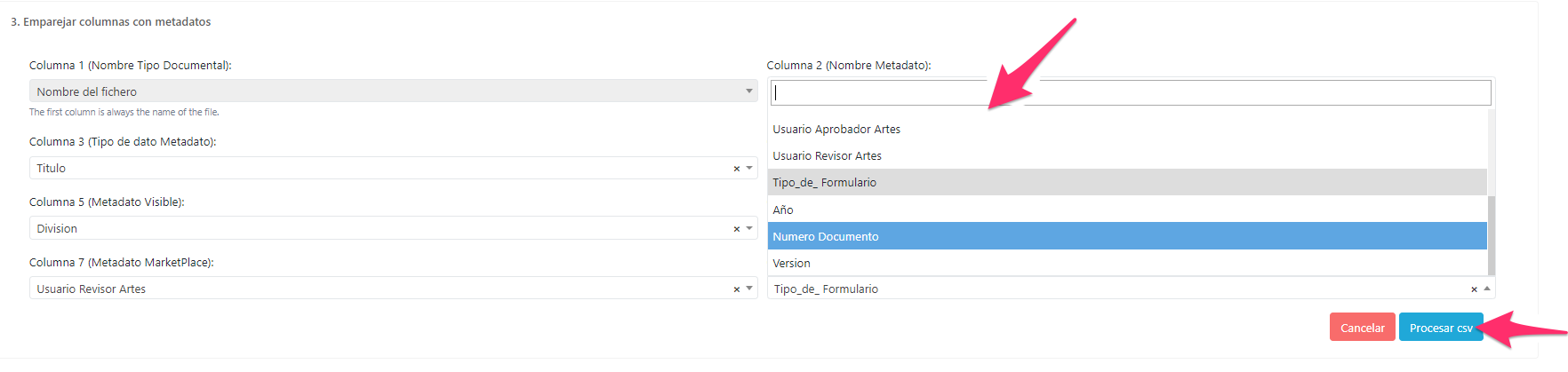Pick Version from the dropdown list
The height and width of the screenshot is (372, 1568).
tap(791, 264)
